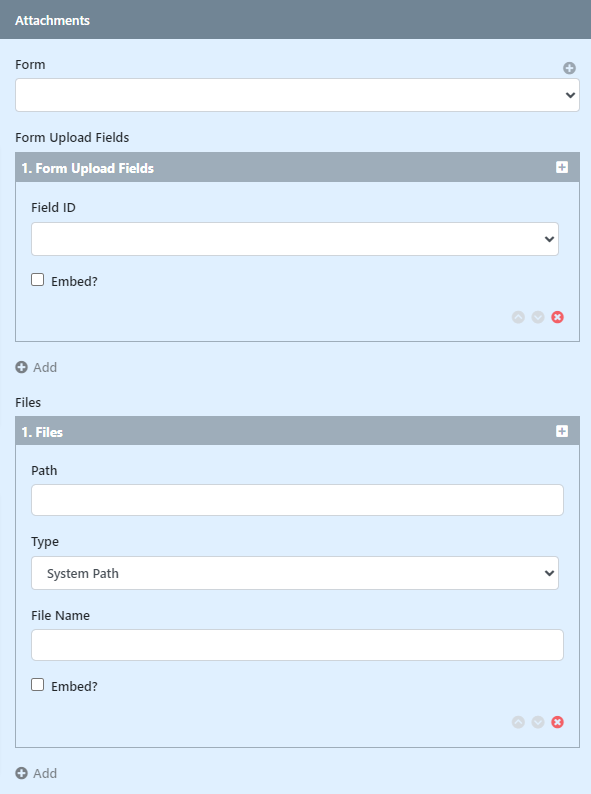Move the Files item down
Screen dimensions: 591x794
click(x=538, y=722)
